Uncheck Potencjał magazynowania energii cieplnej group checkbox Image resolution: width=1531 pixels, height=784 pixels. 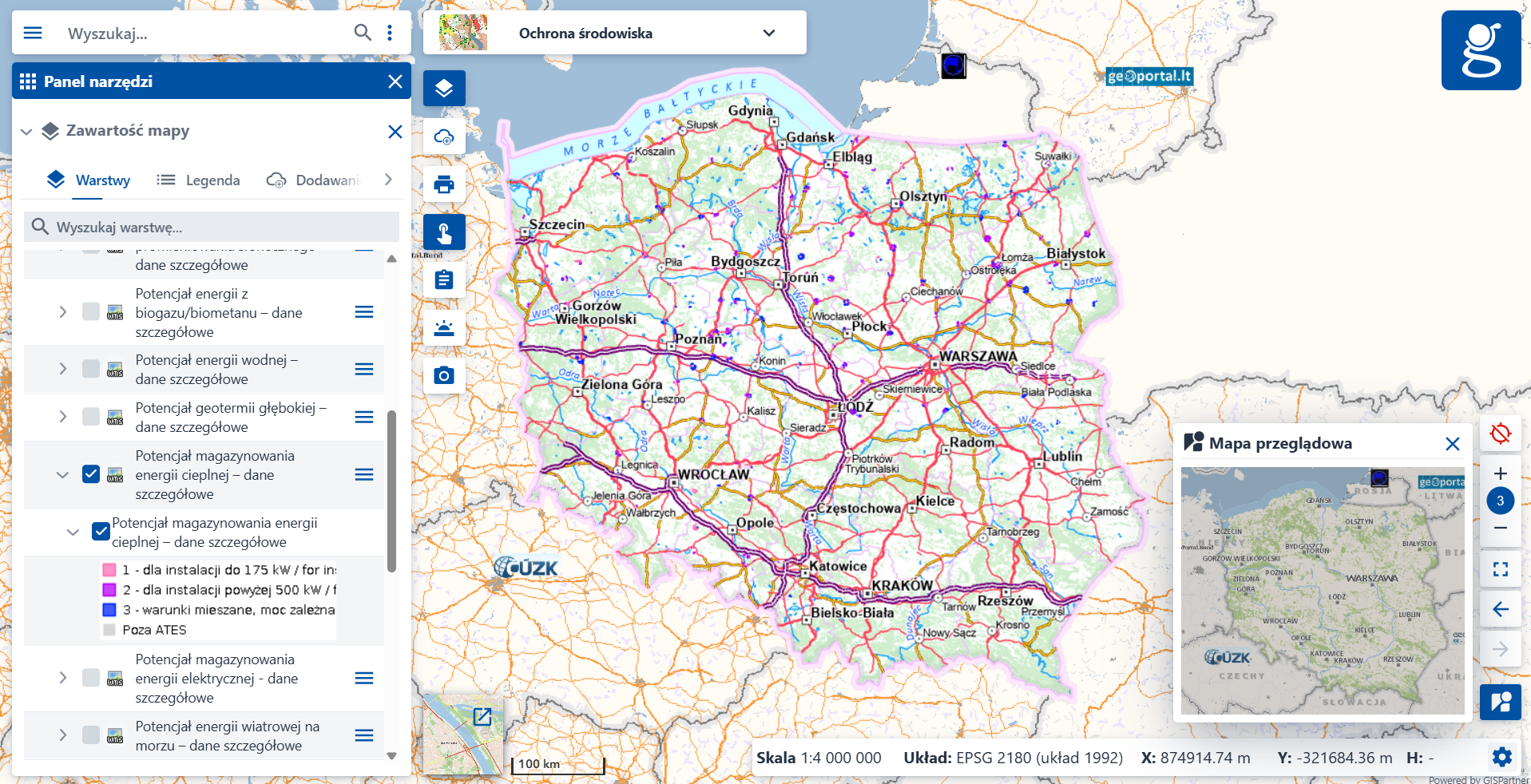pyautogui.click(x=91, y=474)
